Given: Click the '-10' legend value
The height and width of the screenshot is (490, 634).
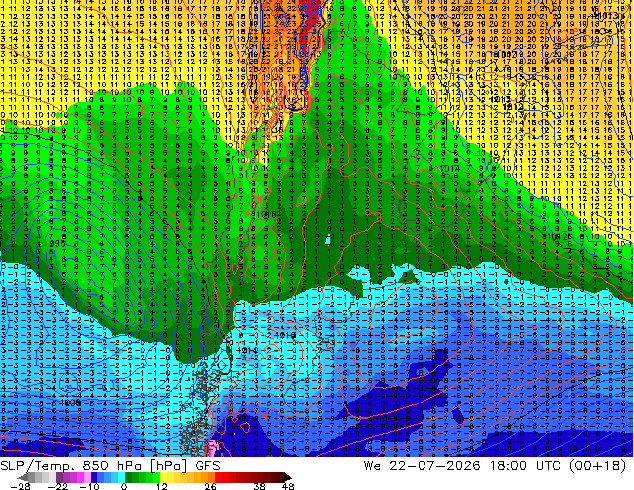Looking at the screenshot, I should [89, 486].
